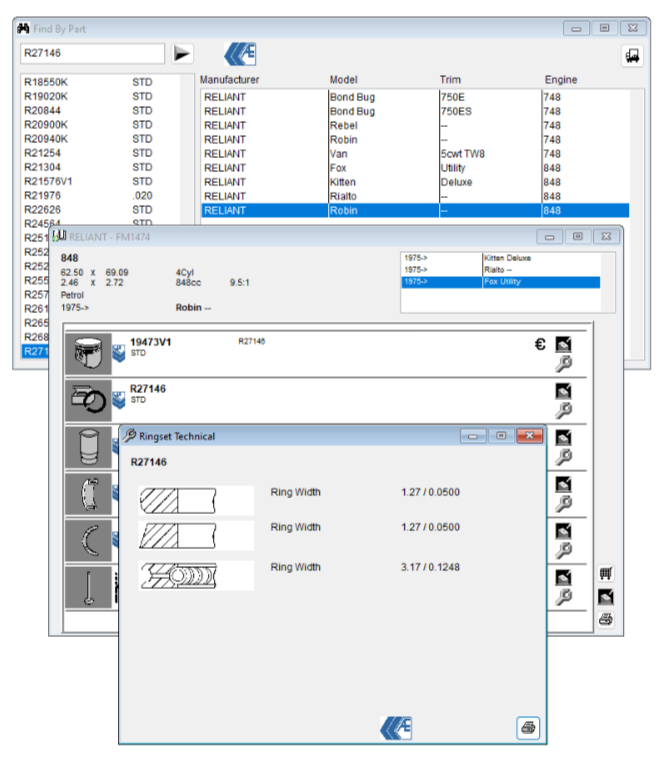Select part R22626 in the parts list
Screen dimensions: 665x758
click(101, 210)
